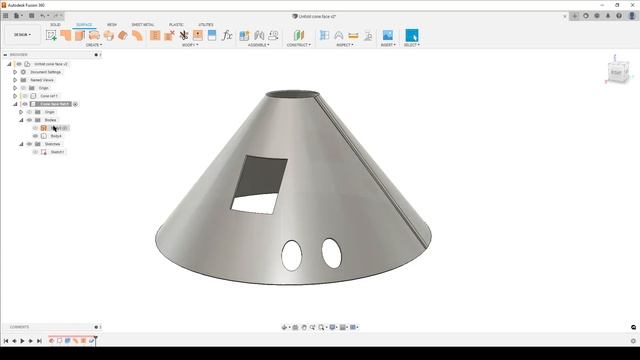The width and height of the screenshot is (640, 360).
Task: Click the New Component icon in Assemble
Action: 244,35
